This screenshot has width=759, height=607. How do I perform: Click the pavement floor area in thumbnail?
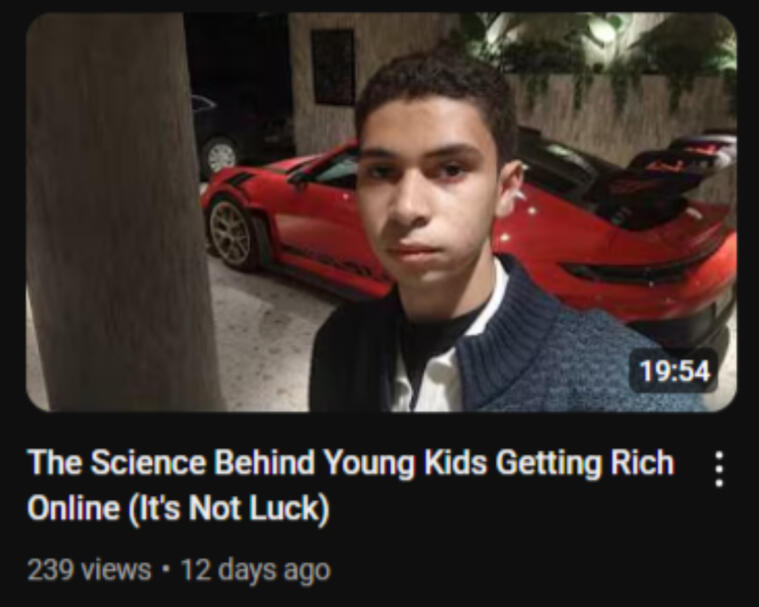(271, 339)
